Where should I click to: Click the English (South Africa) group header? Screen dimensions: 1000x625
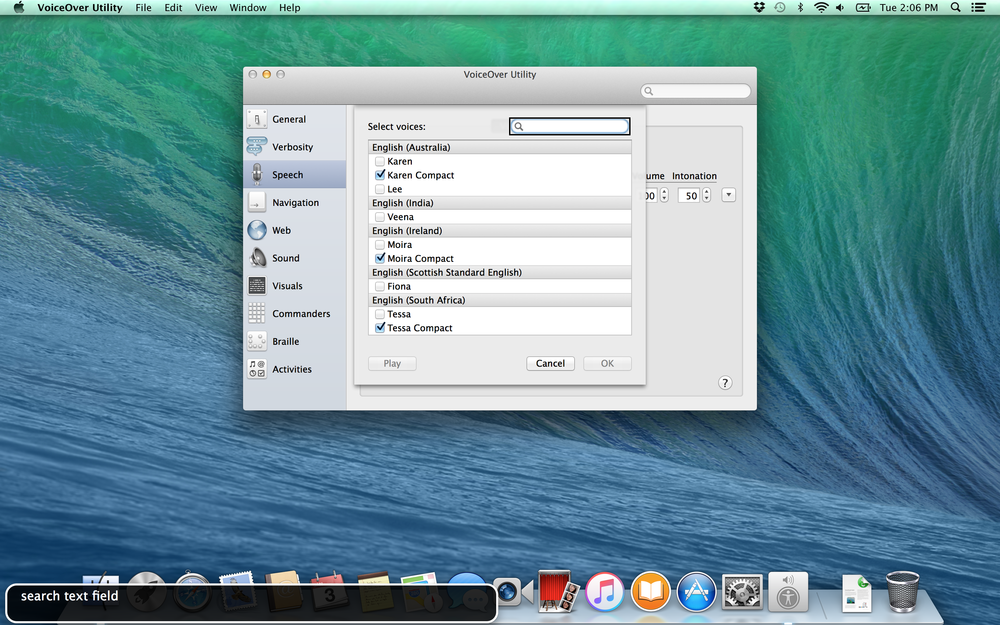coord(500,300)
